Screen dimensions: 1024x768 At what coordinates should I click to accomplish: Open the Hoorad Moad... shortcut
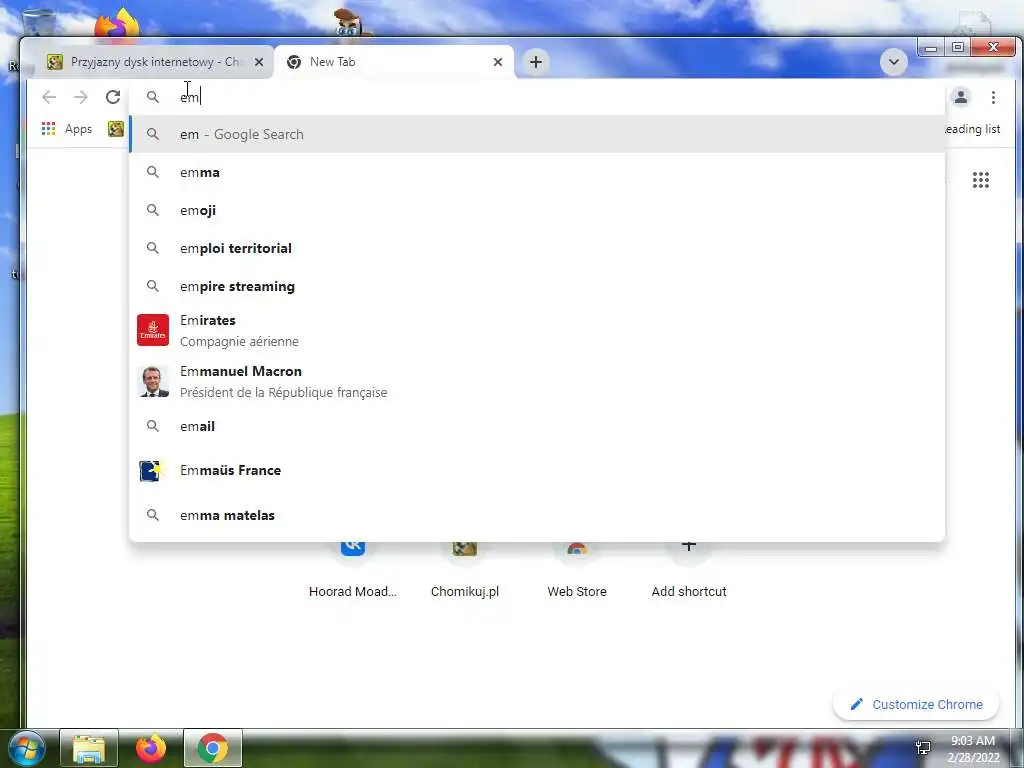353,568
